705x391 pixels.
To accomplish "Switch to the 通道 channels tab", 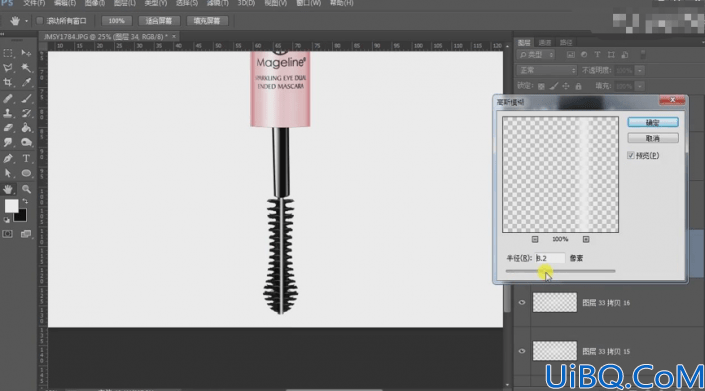I will 544,43.
